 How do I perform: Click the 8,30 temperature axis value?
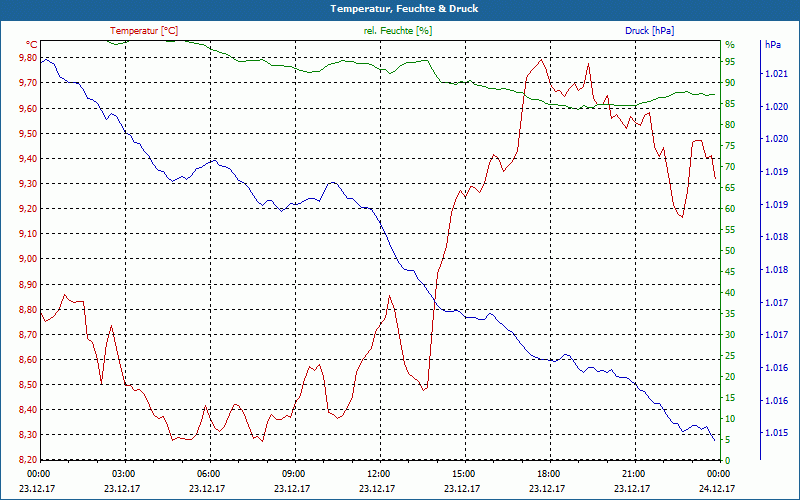point(28,435)
